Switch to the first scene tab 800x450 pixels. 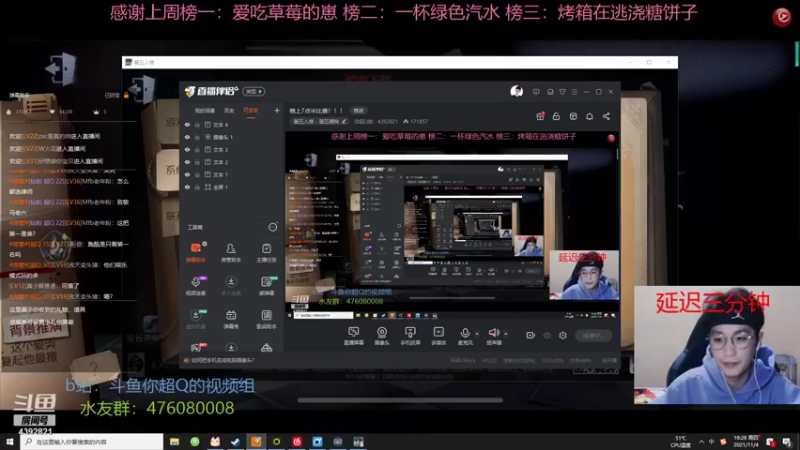click(205, 110)
